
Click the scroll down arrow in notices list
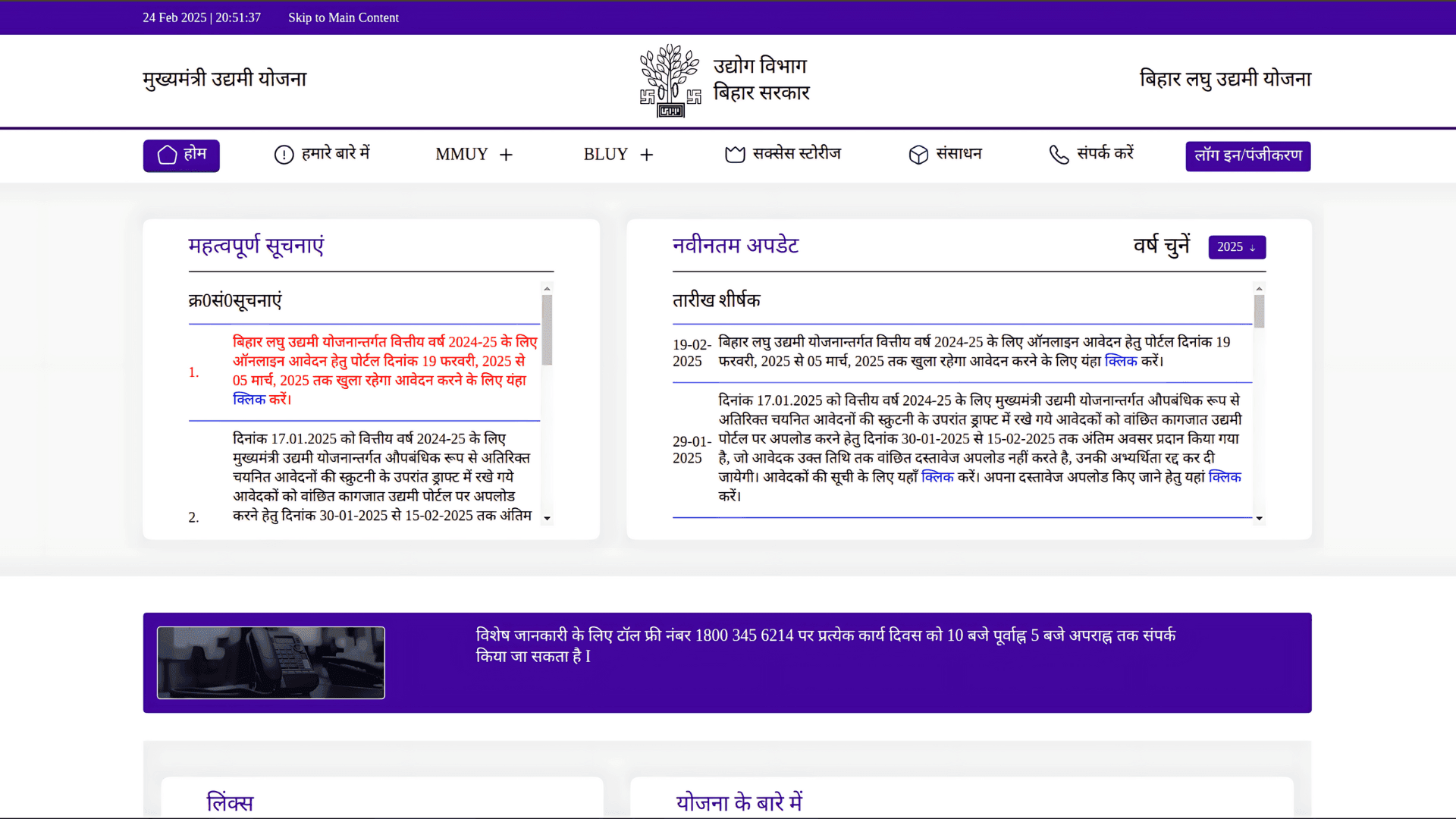pos(547,519)
